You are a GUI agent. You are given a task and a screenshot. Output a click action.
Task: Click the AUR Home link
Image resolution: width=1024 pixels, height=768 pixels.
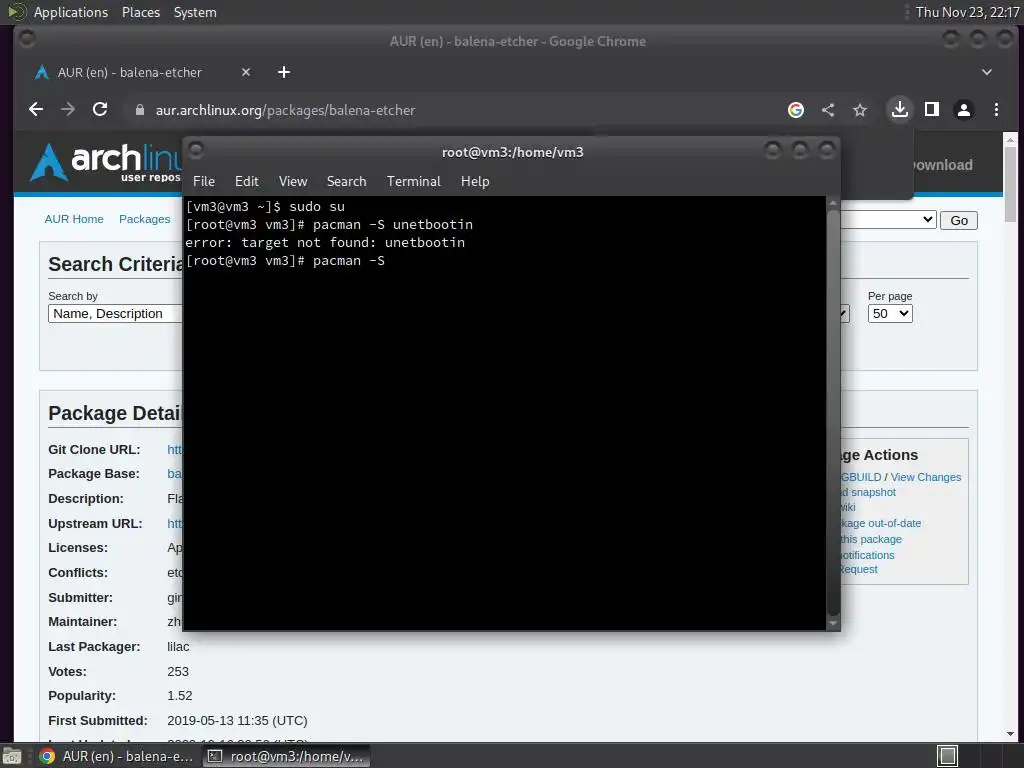click(74, 219)
